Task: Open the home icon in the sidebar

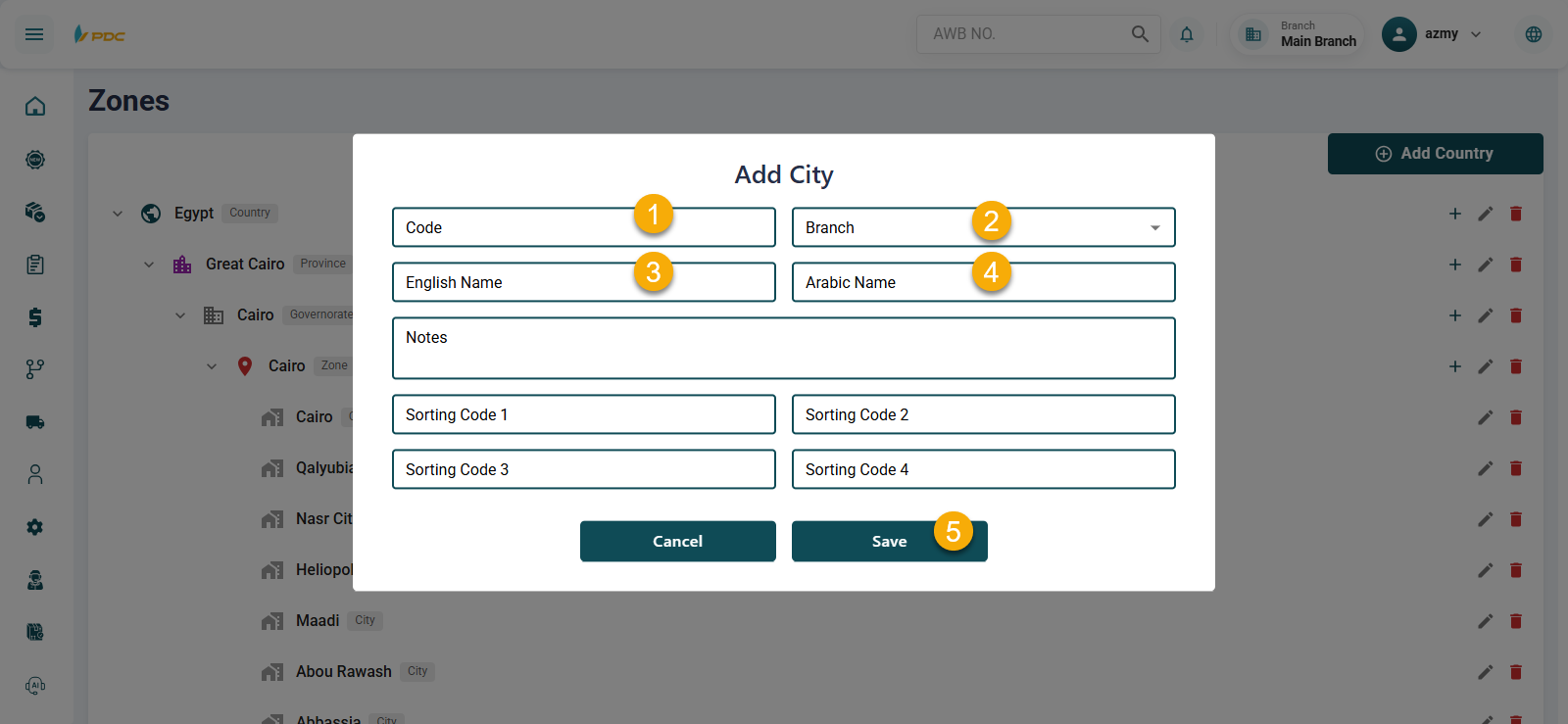Action: (x=35, y=106)
